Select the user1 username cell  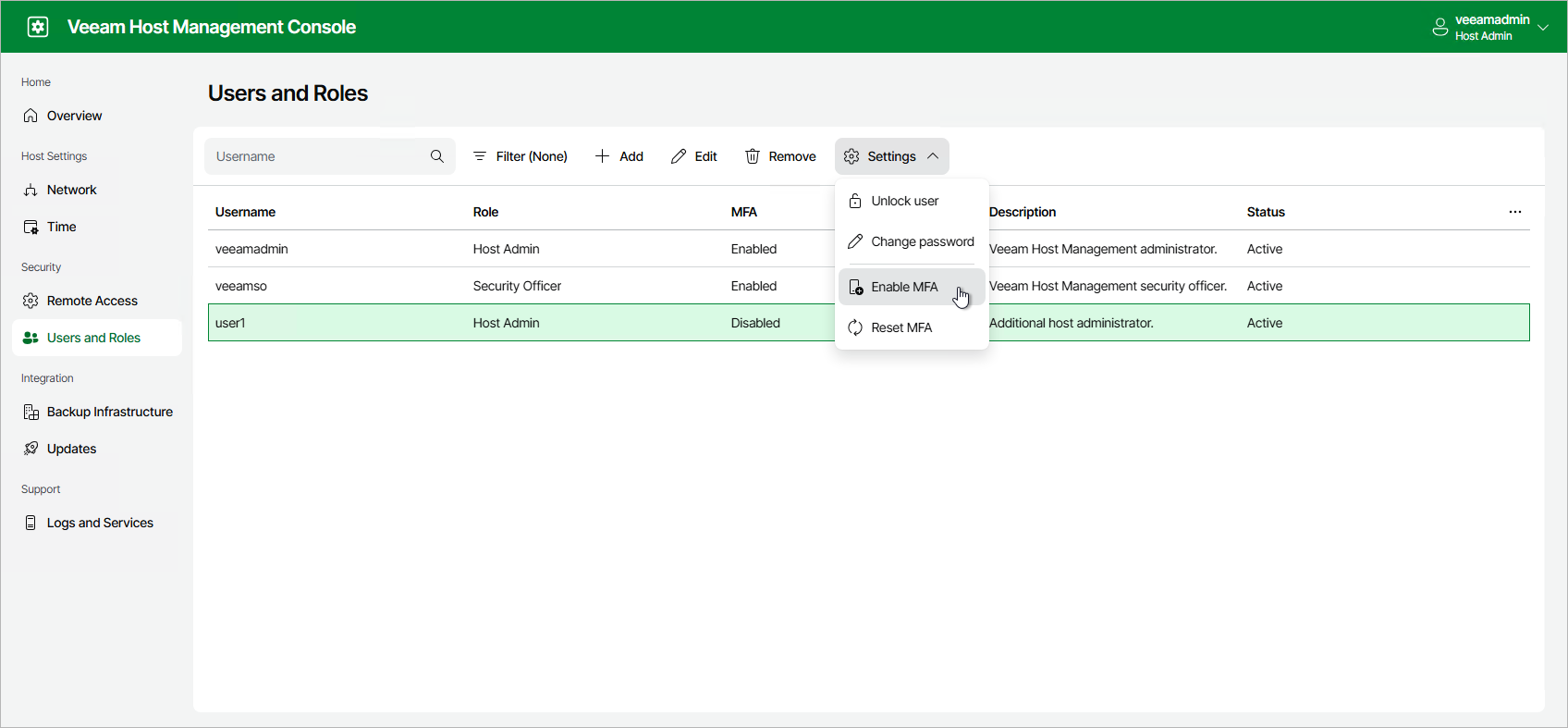point(230,323)
